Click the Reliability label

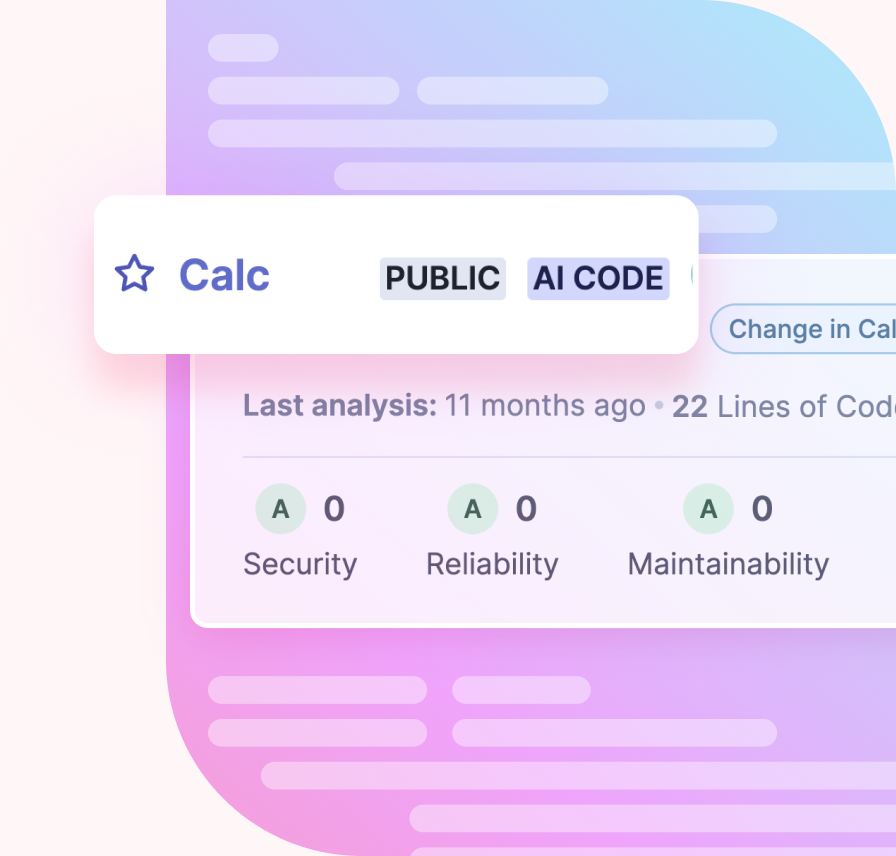coord(492,565)
